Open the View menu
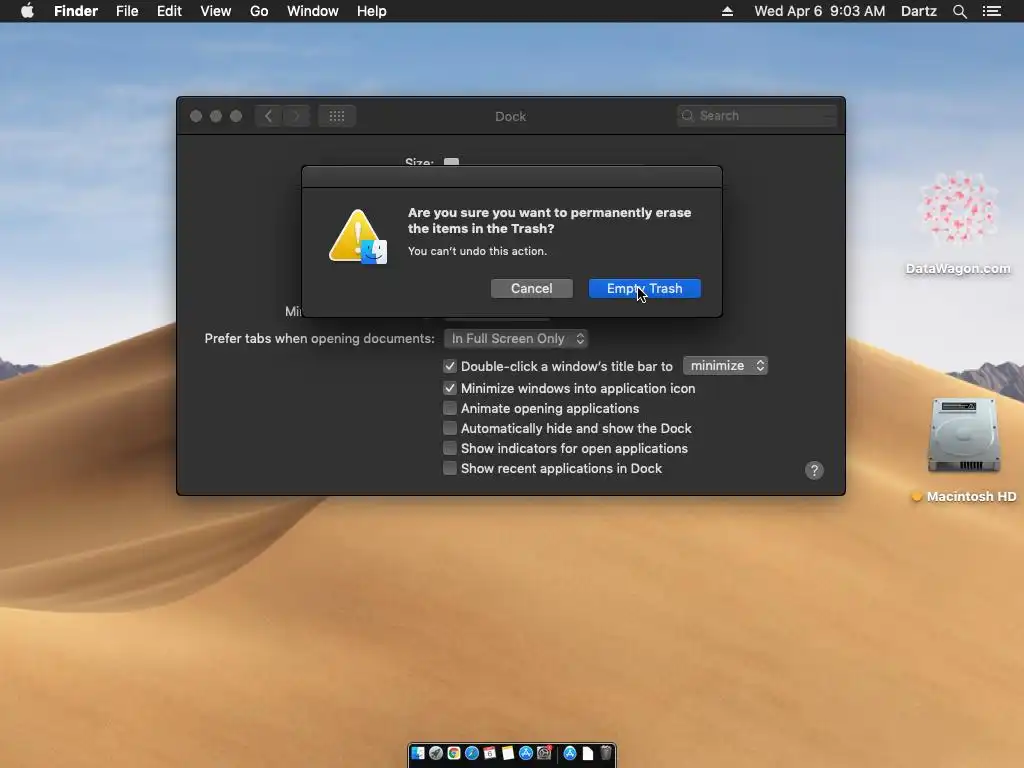The height and width of the screenshot is (768, 1024). (216, 11)
